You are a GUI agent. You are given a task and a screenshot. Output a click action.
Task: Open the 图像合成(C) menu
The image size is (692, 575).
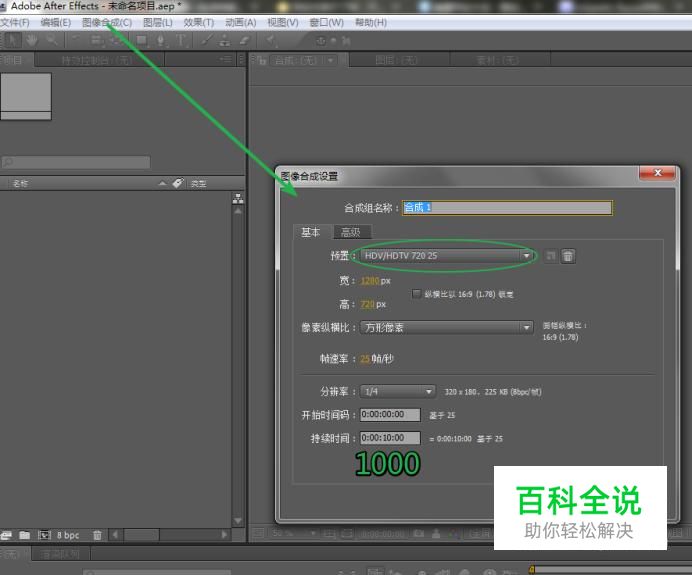click(x=106, y=22)
